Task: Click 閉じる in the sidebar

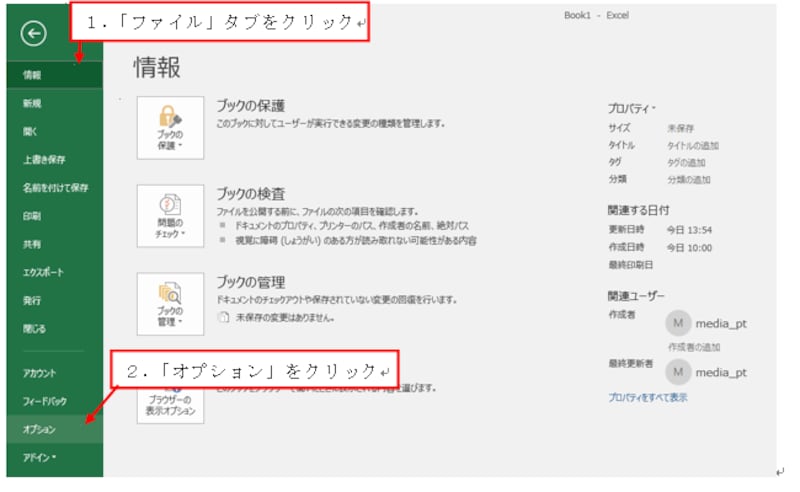Action: (55, 328)
